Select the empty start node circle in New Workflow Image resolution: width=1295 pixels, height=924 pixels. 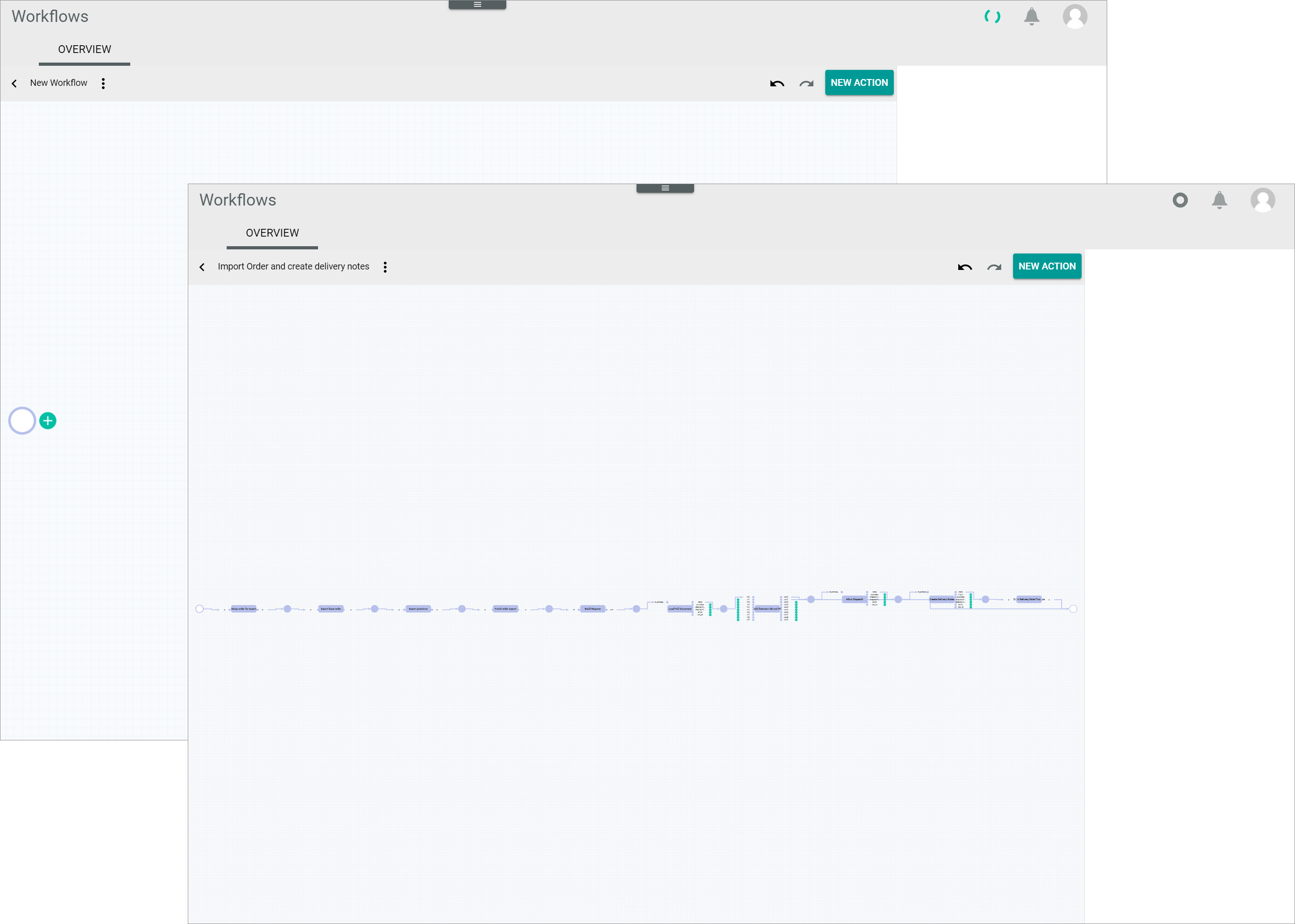(22, 421)
